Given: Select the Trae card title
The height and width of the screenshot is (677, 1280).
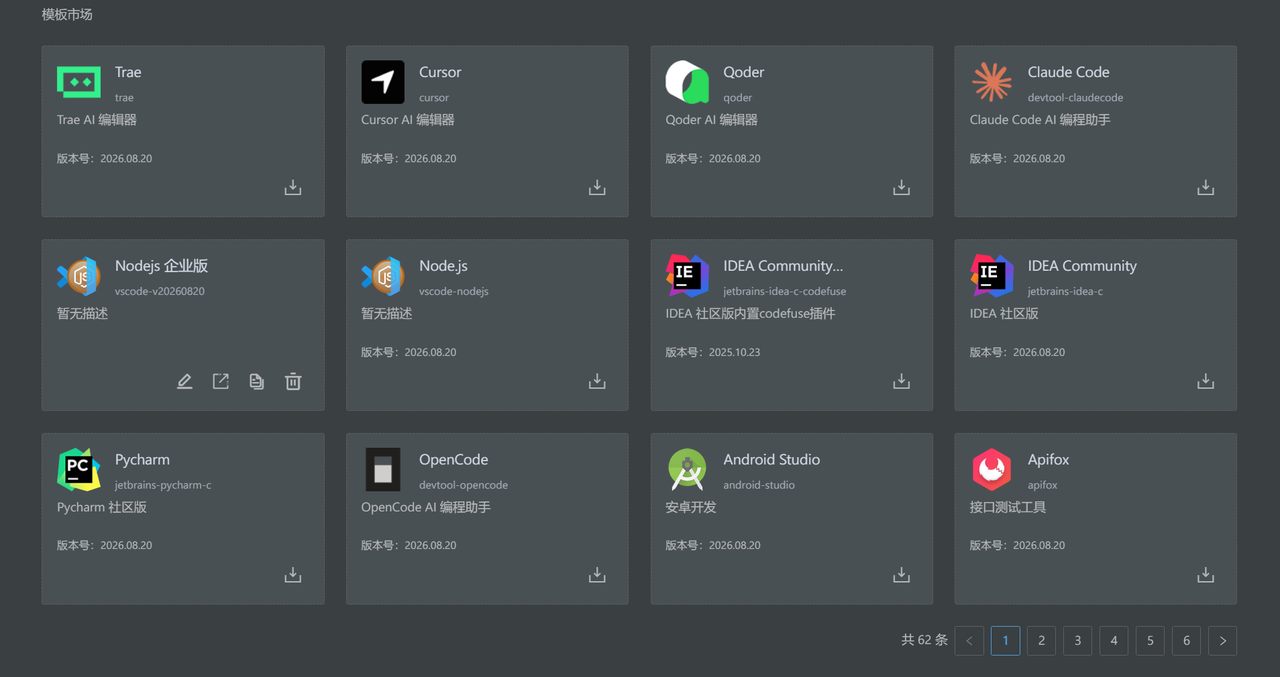Looking at the screenshot, I should point(128,72).
